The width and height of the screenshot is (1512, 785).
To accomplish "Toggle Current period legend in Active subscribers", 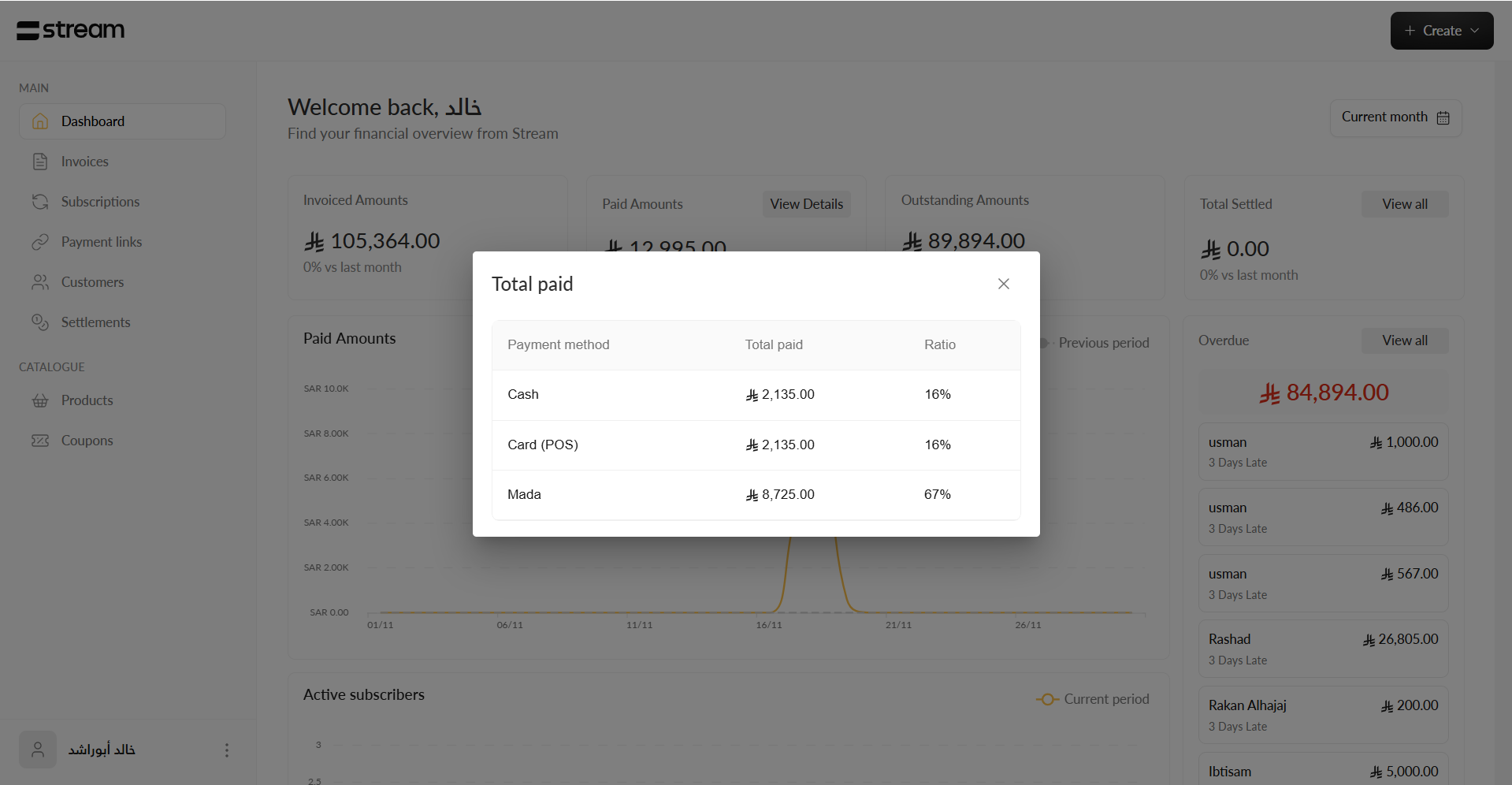I will (x=1093, y=699).
